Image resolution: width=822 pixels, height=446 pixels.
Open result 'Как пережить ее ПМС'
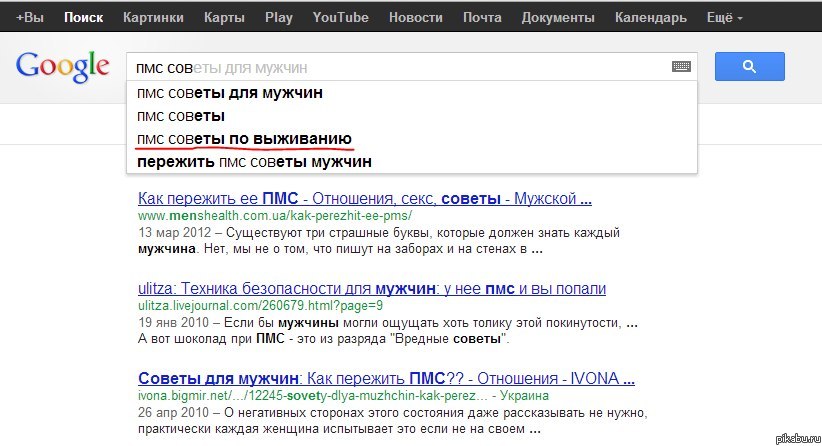click(x=364, y=197)
